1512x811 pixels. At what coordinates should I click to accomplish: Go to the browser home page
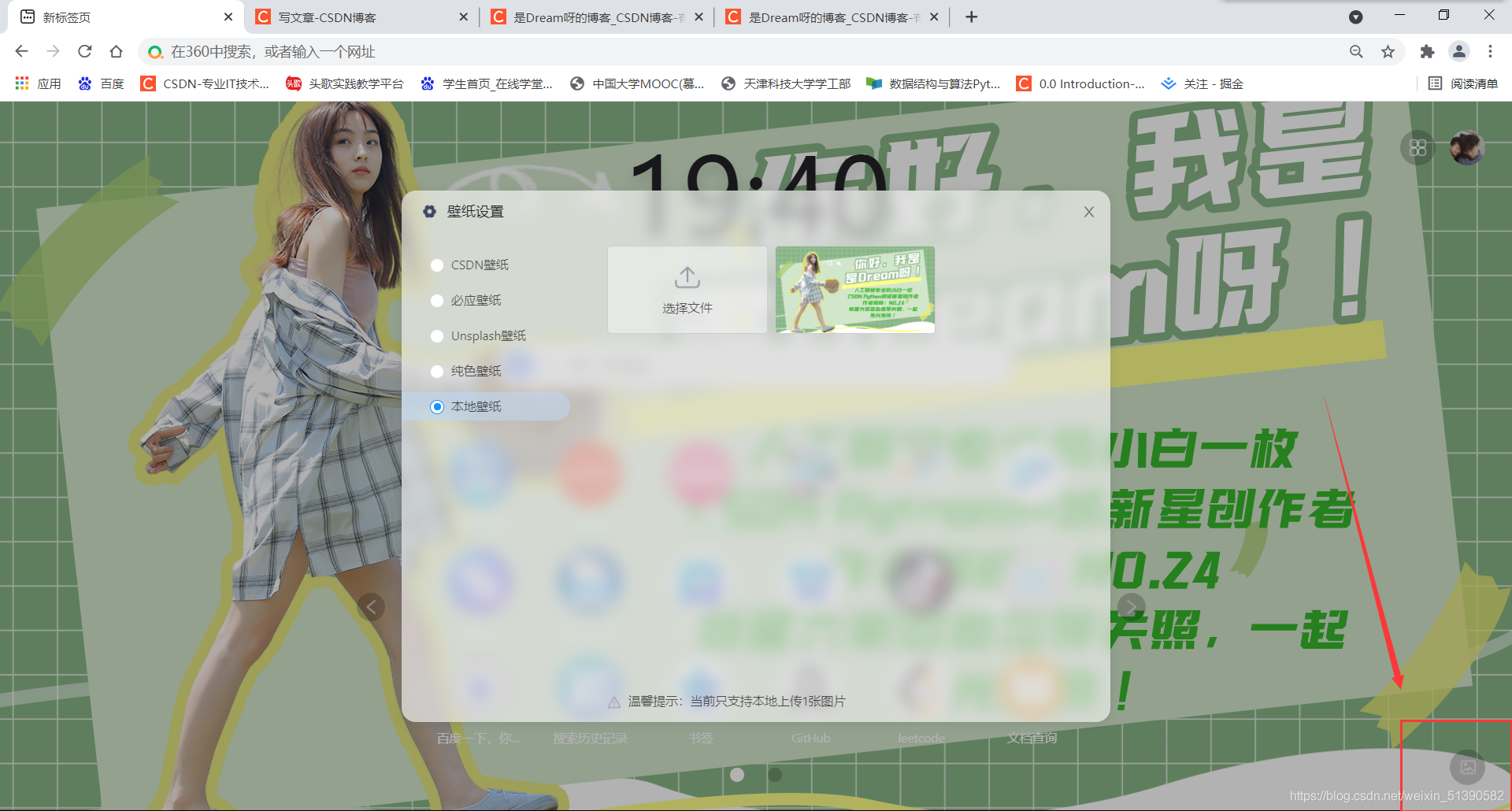point(116,52)
